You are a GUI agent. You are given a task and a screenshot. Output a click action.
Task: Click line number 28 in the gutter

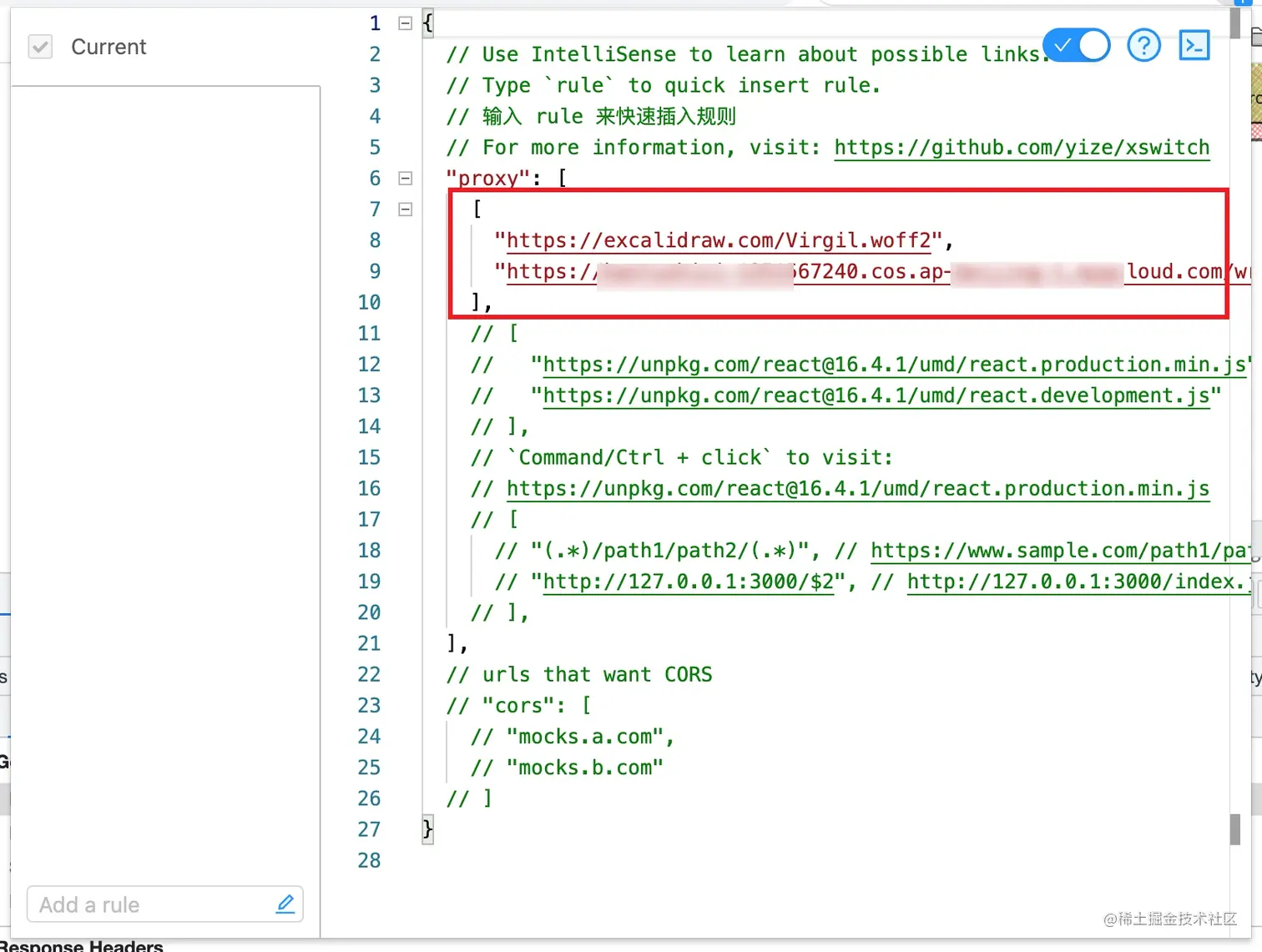point(369,860)
